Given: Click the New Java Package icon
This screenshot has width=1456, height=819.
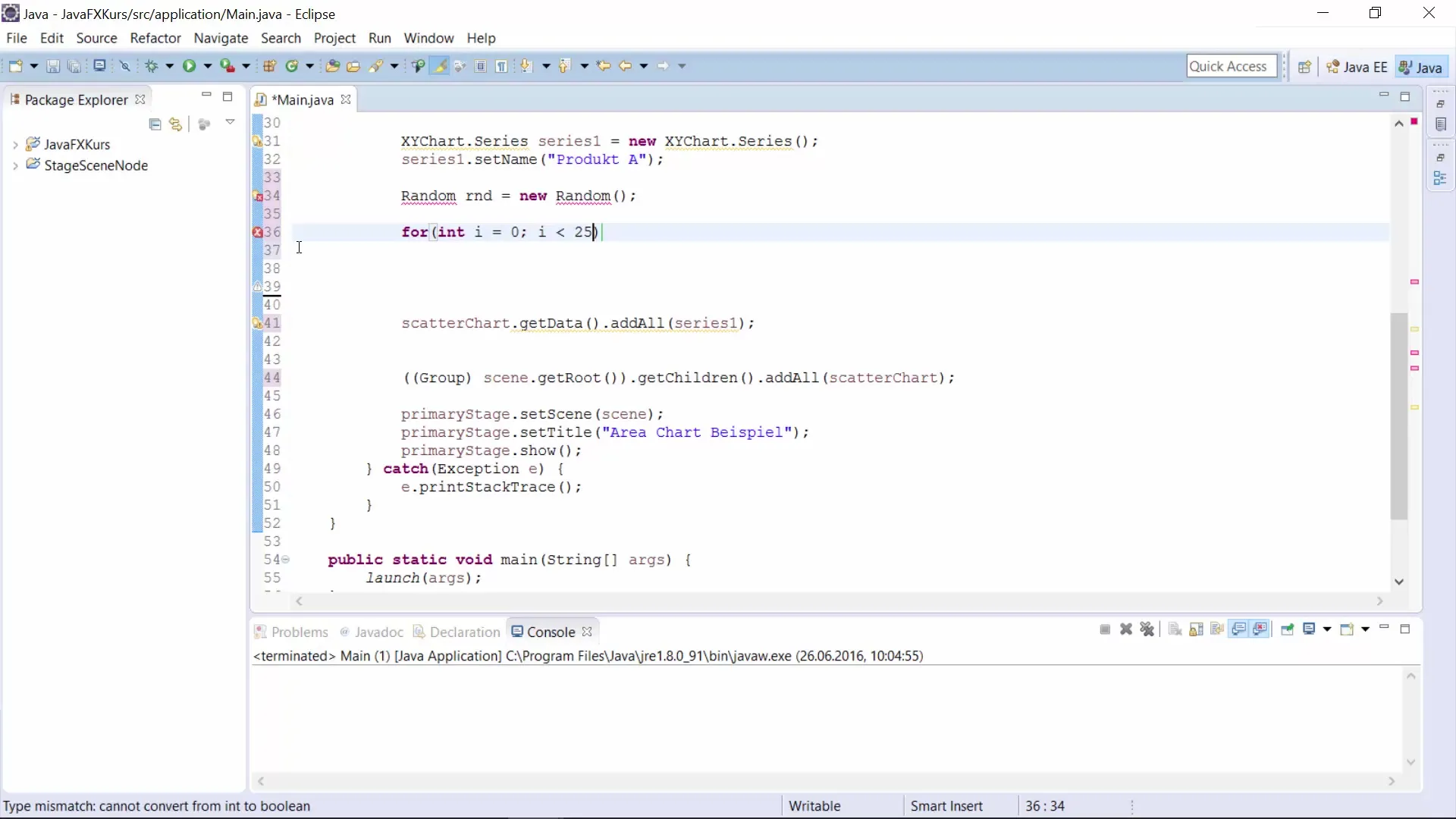Looking at the screenshot, I should coord(269,66).
